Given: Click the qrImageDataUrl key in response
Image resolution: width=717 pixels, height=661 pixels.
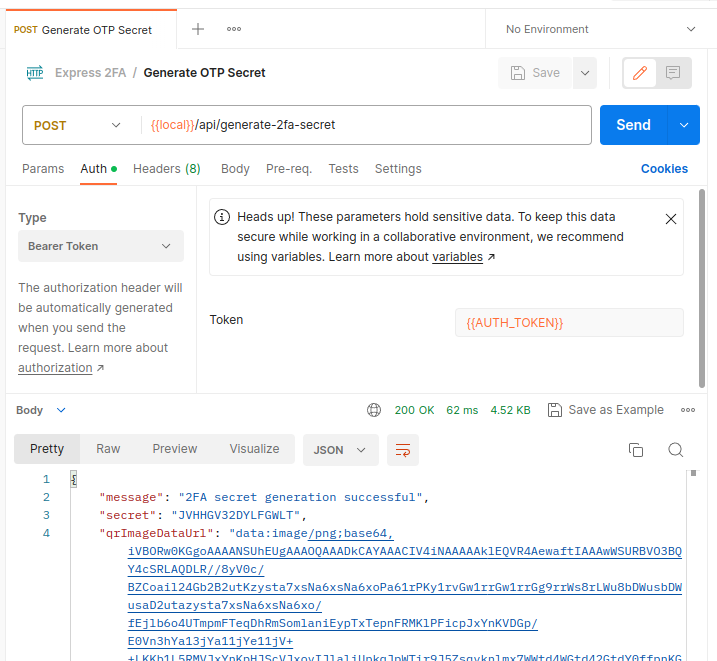Looking at the screenshot, I should [x=156, y=533].
